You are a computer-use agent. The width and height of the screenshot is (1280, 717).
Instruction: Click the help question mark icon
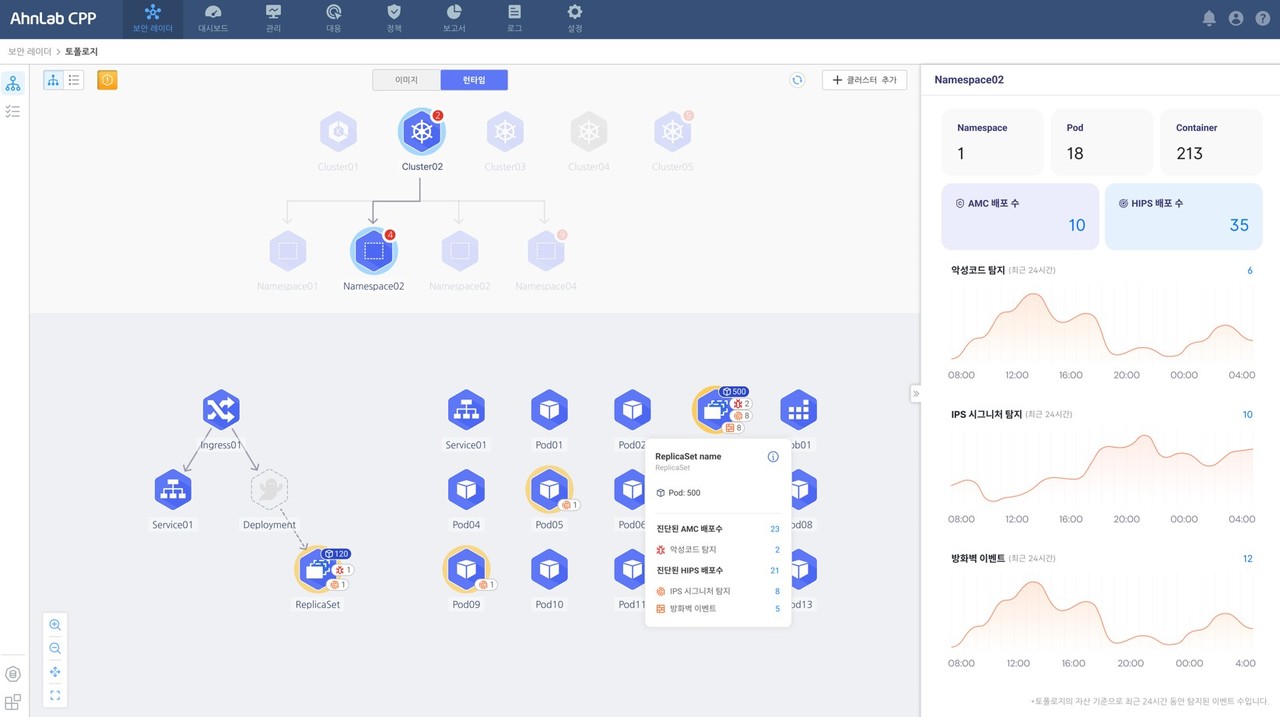pos(1262,18)
